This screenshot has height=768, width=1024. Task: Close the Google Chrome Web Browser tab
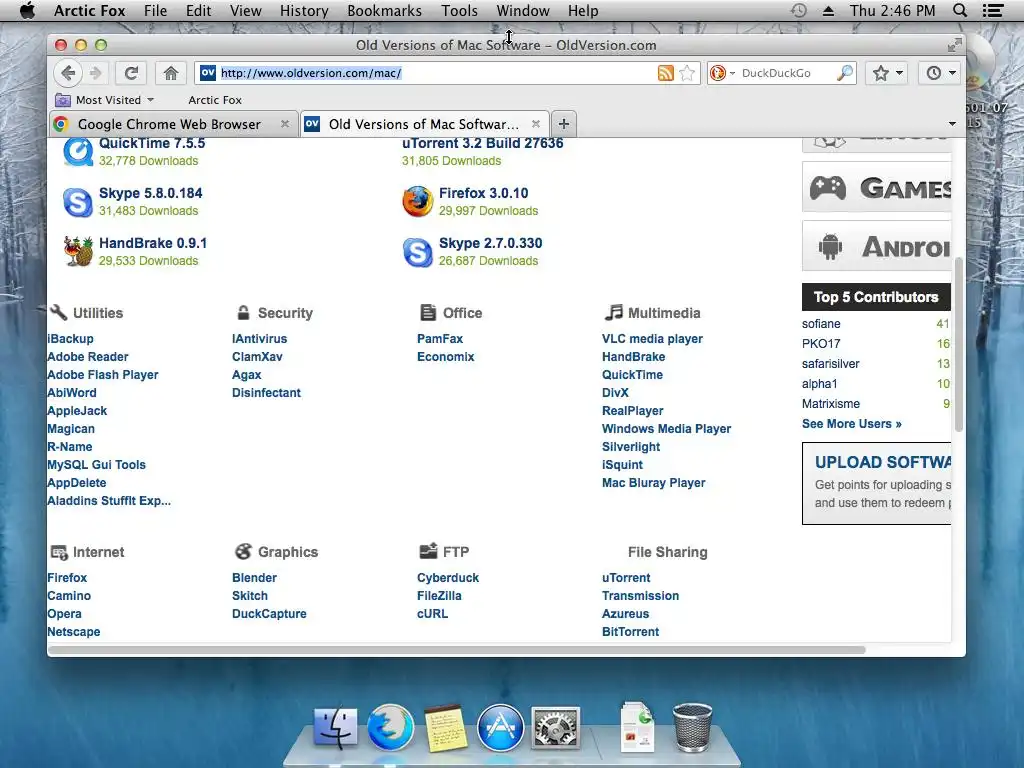pos(285,123)
